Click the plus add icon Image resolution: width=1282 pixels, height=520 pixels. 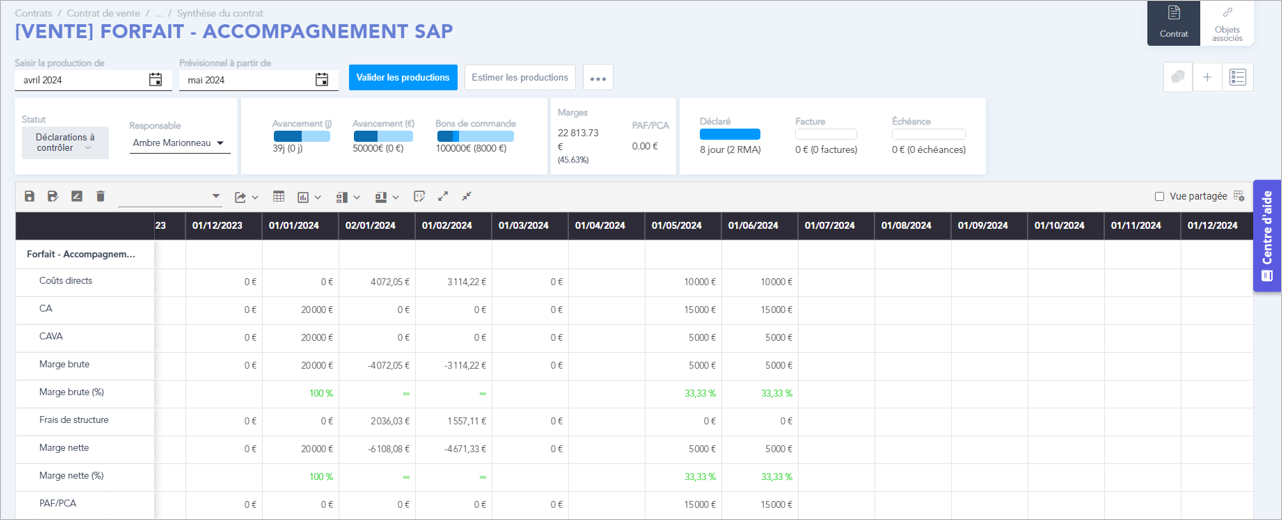[x=1208, y=77]
